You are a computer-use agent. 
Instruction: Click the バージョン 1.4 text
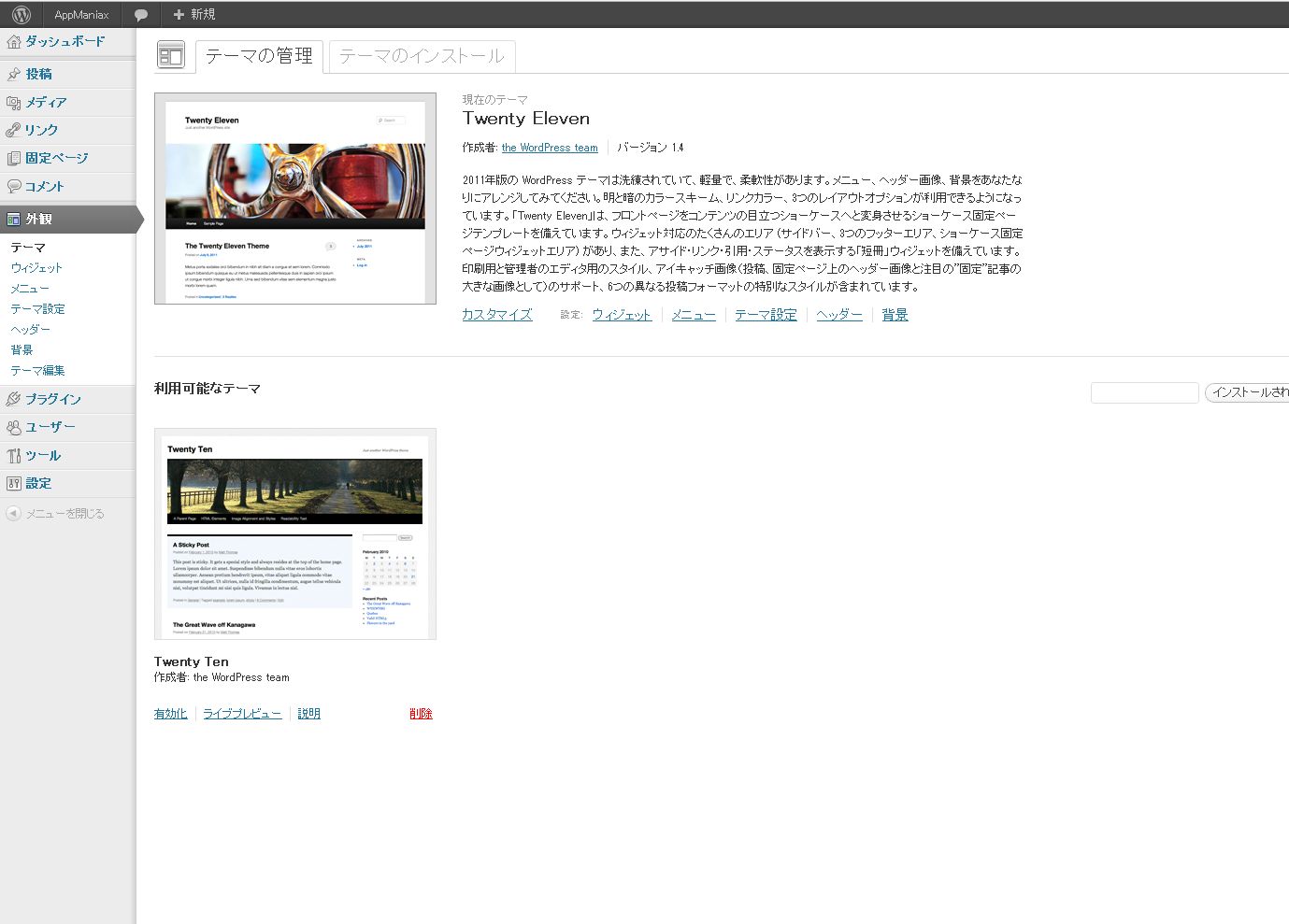click(x=651, y=148)
